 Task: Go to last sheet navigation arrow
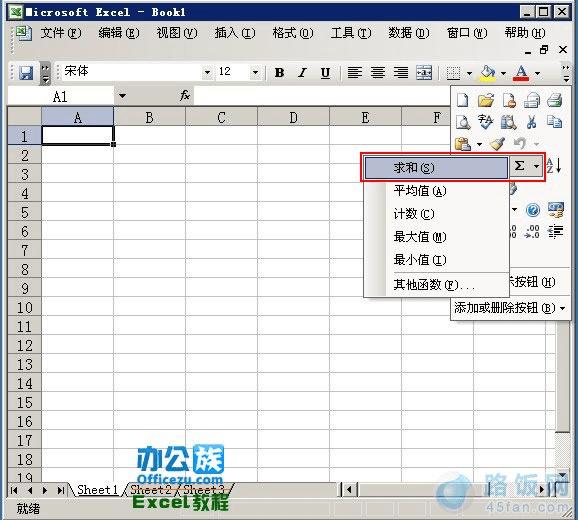(x=61, y=490)
